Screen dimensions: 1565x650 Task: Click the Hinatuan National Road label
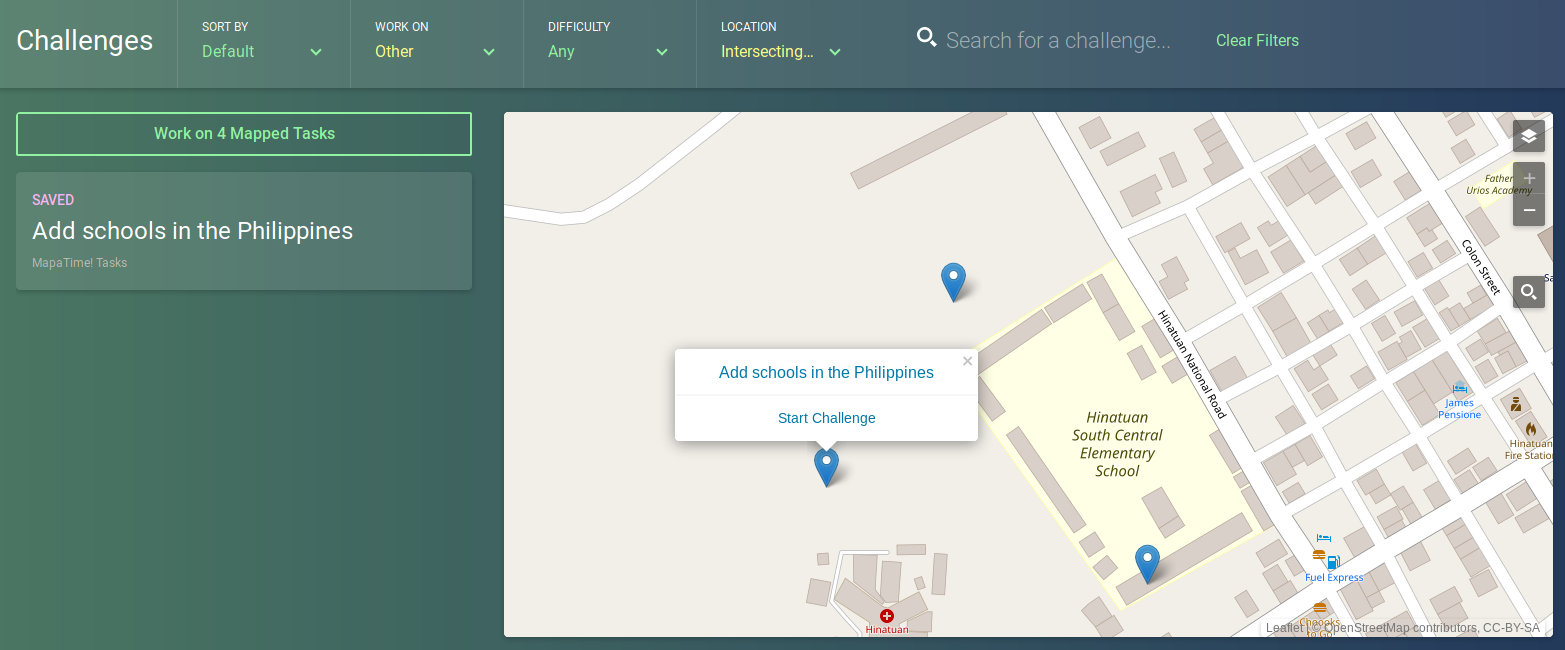1191,364
